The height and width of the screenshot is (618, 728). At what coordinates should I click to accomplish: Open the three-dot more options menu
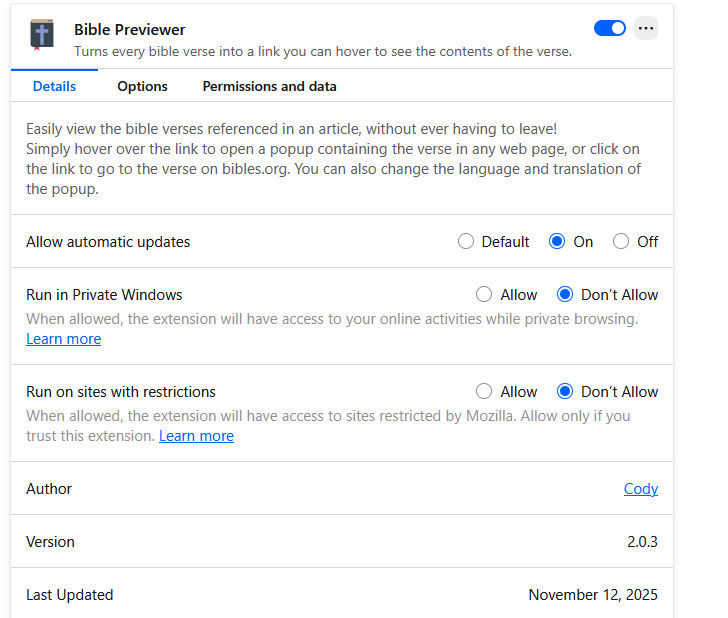coord(646,29)
